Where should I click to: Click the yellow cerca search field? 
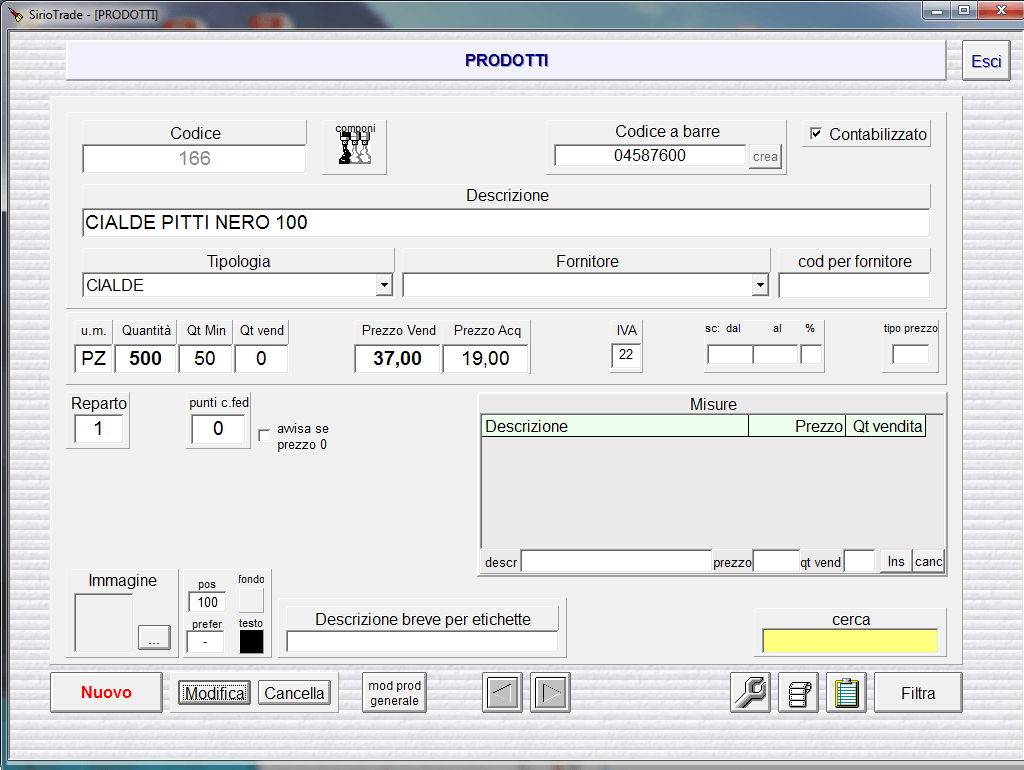tap(850, 641)
